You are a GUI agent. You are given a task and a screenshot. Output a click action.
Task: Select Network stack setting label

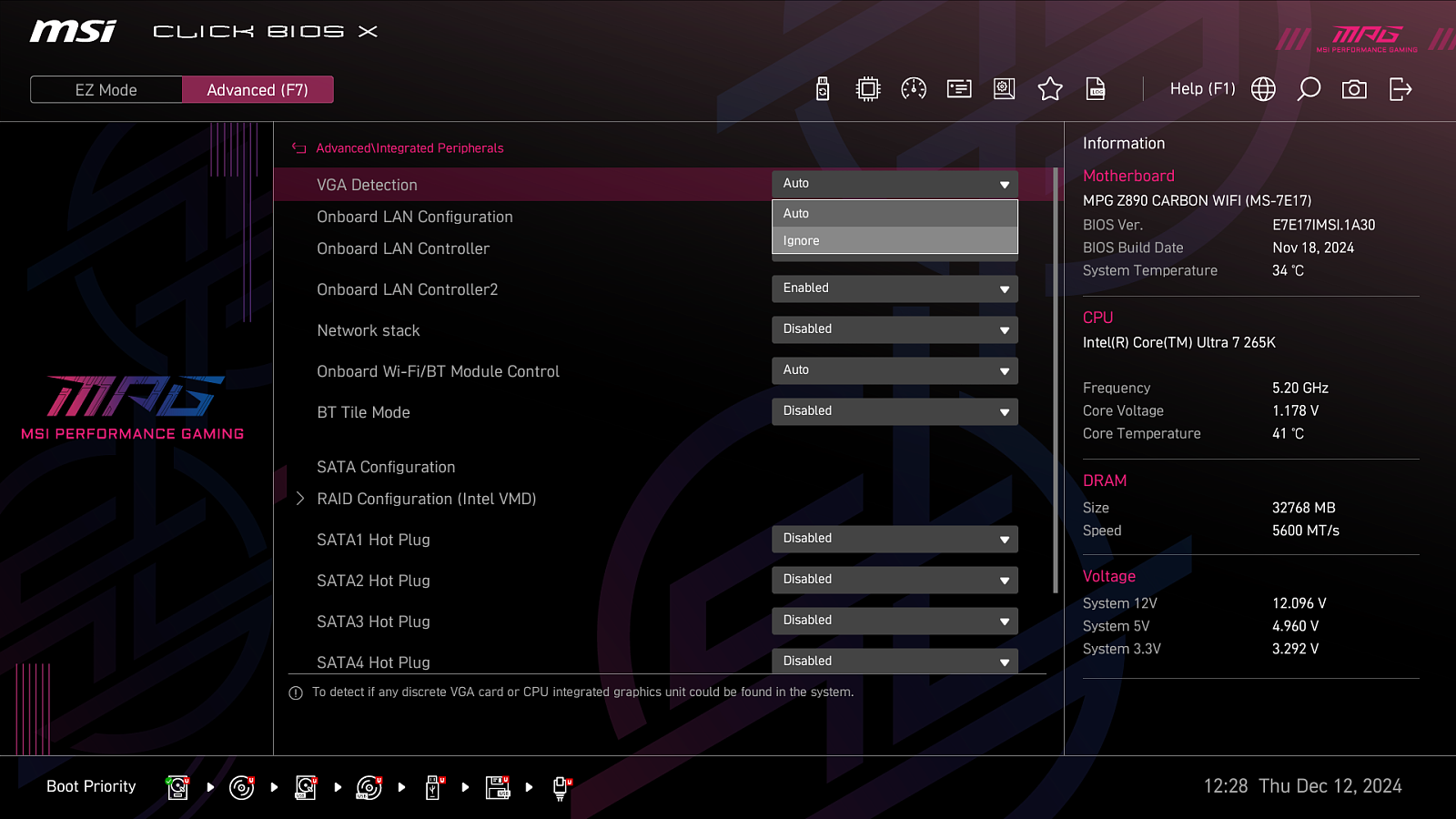point(369,330)
